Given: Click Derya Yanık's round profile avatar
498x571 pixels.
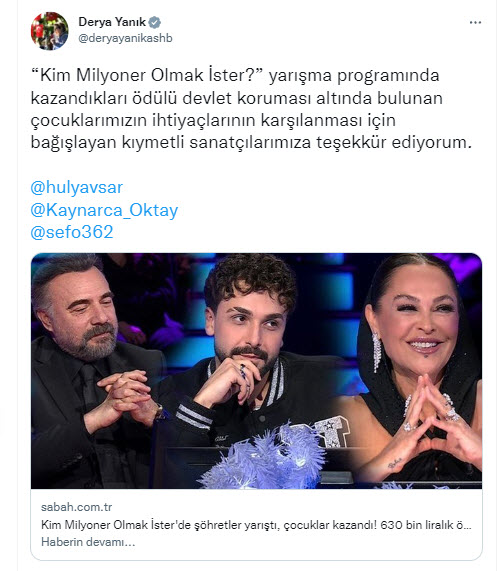Looking at the screenshot, I should click(x=50, y=31).
